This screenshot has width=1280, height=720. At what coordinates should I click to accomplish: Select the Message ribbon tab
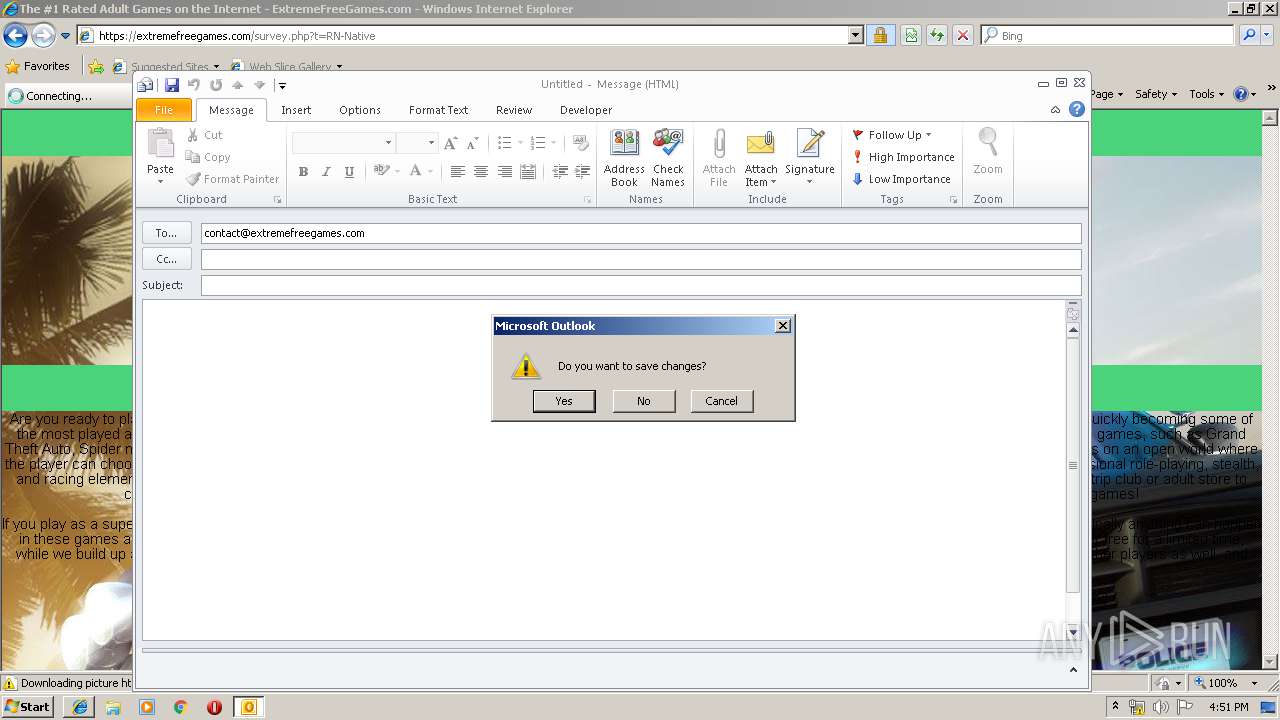(x=231, y=110)
